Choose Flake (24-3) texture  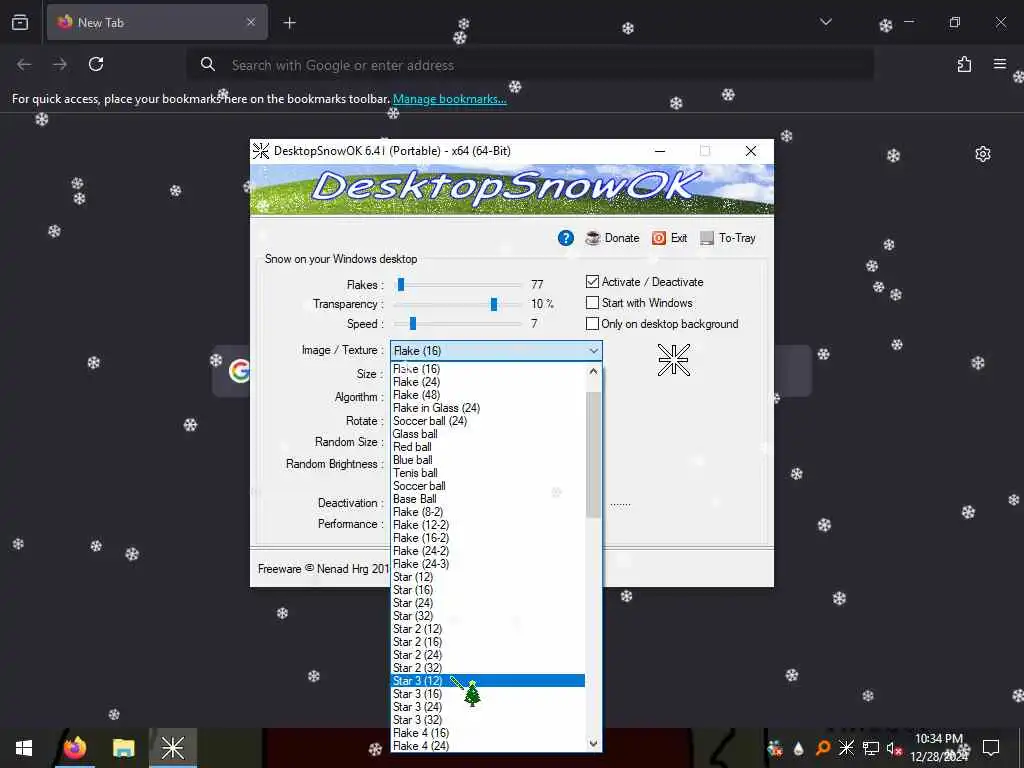pyautogui.click(x=488, y=564)
